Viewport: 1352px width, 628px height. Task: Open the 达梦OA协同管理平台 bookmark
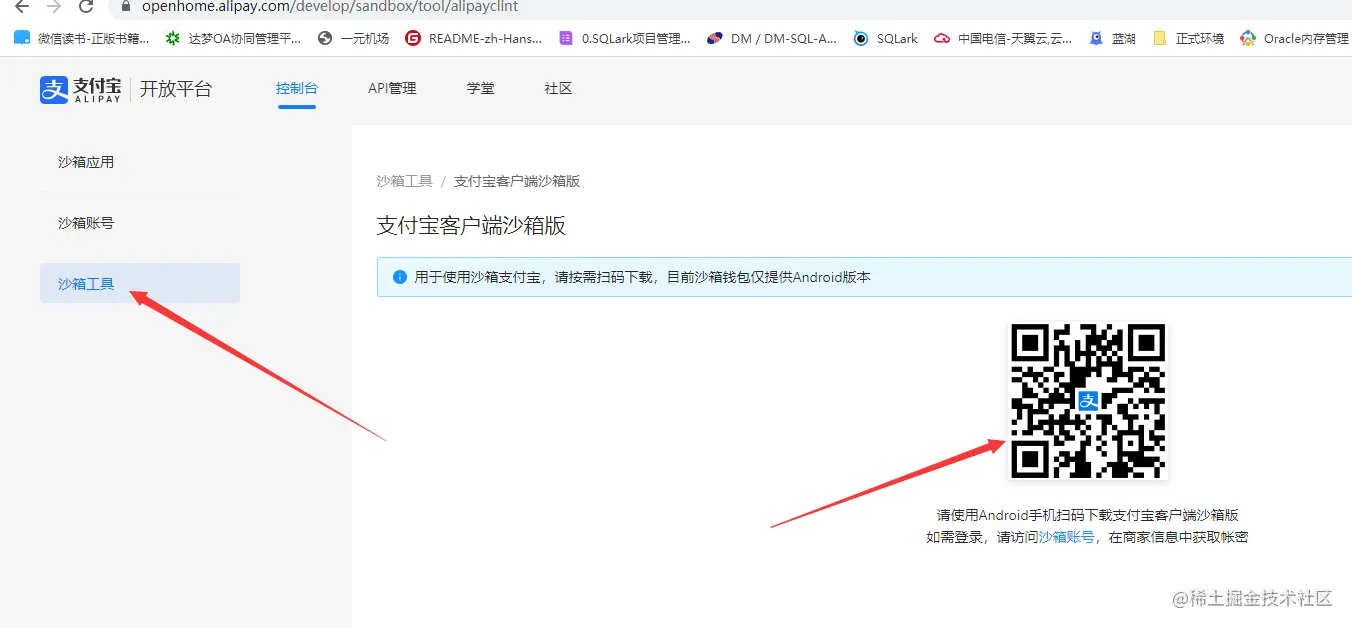pyautogui.click(x=233, y=38)
